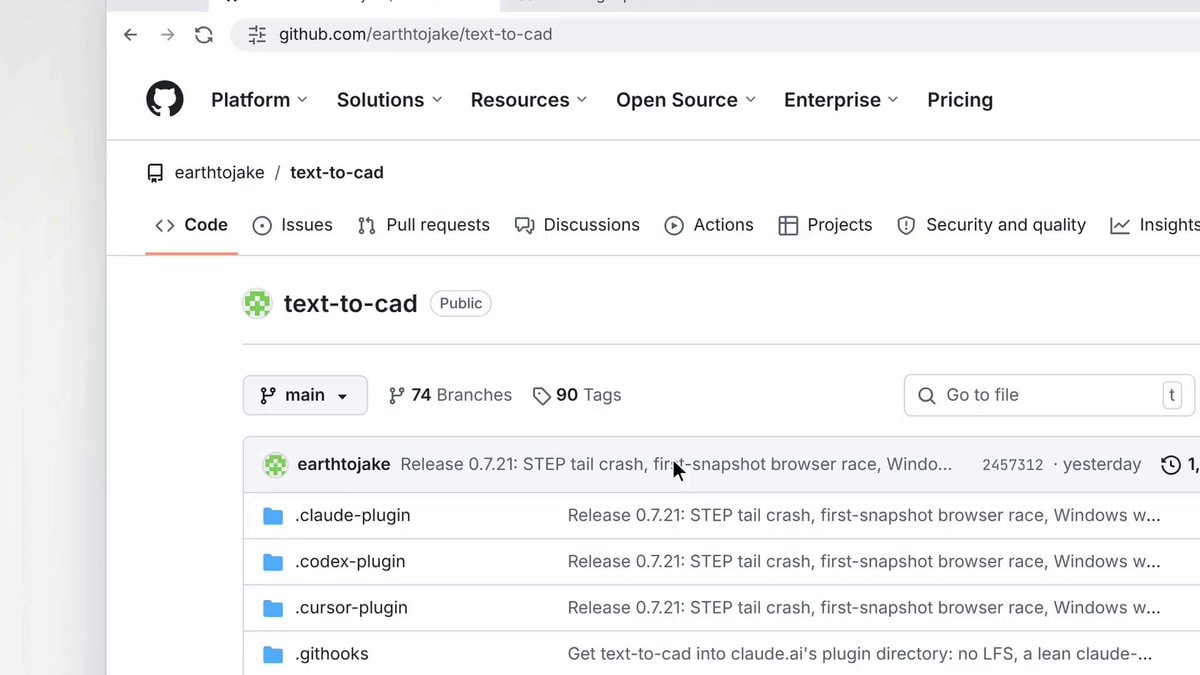Open commit hash 2457312

point(1012,465)
